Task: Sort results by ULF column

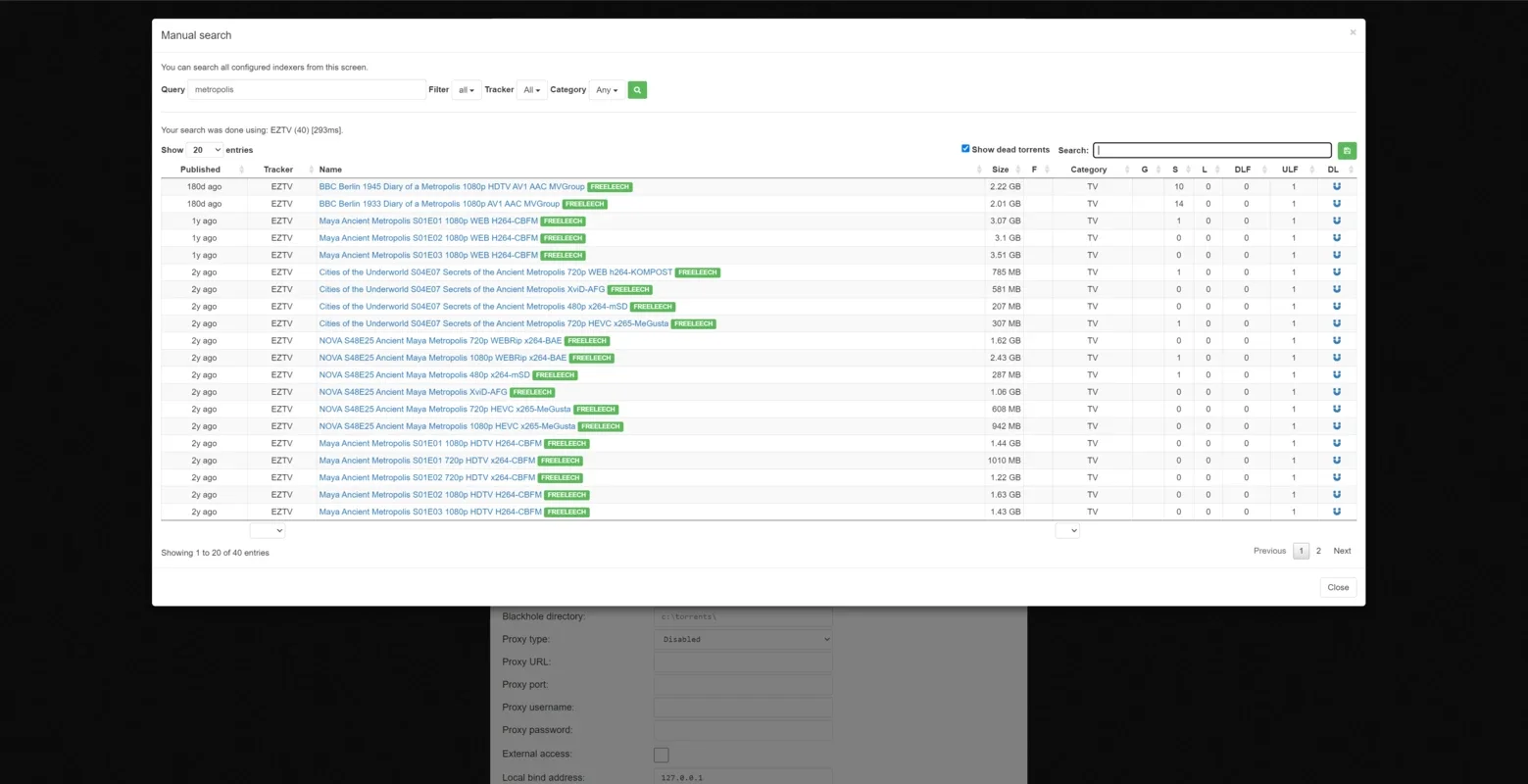Action: [x=1293, y=170]
